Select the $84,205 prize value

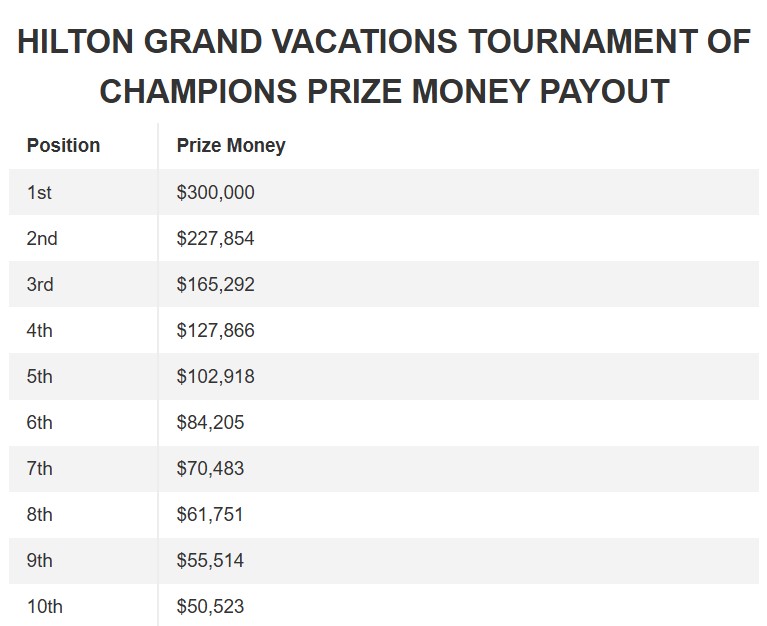[210, 422]
